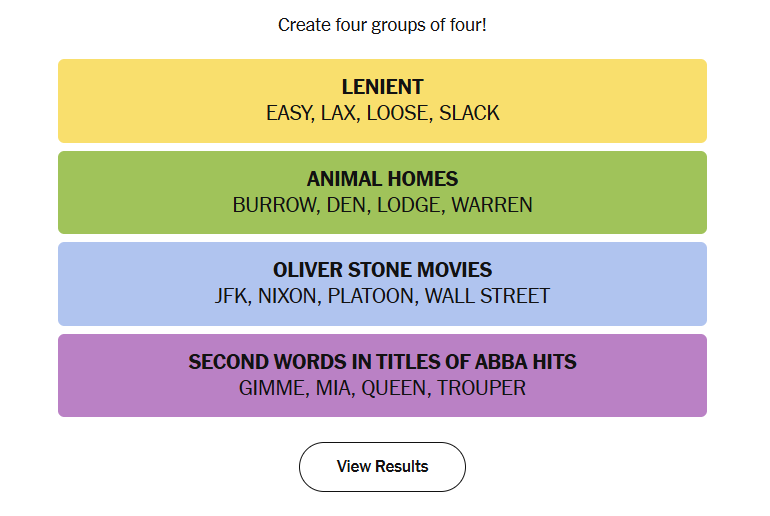This screenshot has height=516, width=770.
Task: Select the purple ABBA HITS category title
Action: (382, 362)
